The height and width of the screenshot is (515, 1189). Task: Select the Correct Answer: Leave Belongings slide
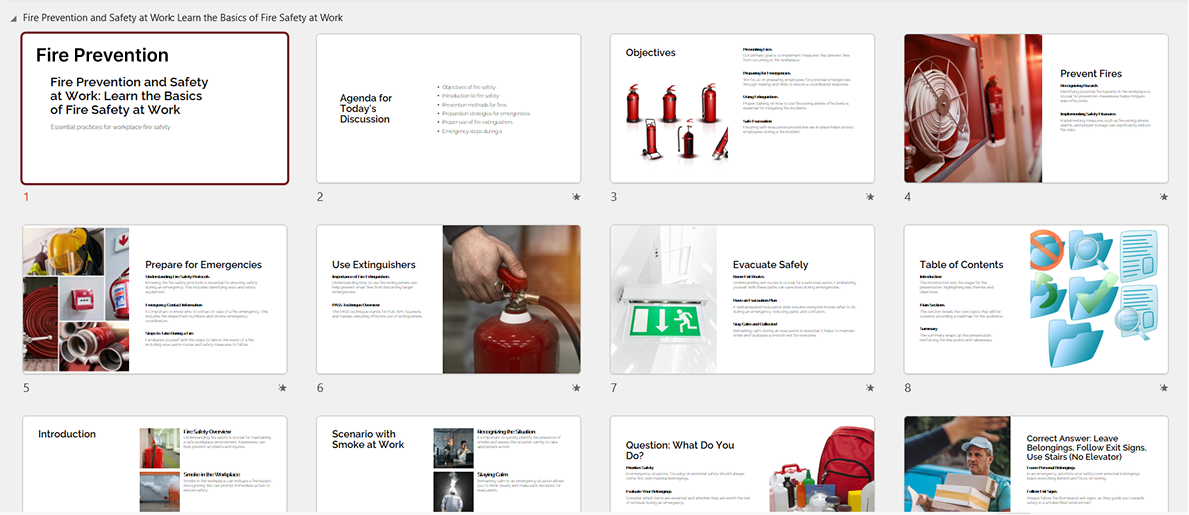1036,464
